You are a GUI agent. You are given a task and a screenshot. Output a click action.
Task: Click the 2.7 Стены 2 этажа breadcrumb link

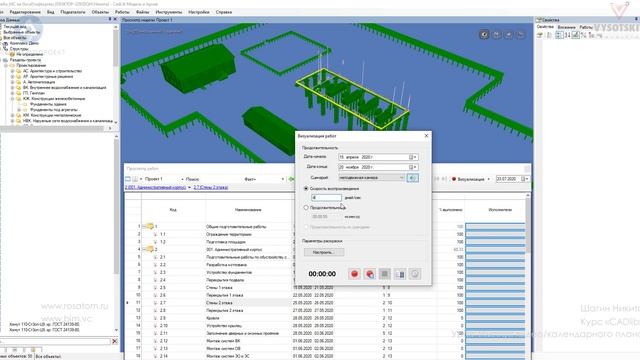(211, 187)
